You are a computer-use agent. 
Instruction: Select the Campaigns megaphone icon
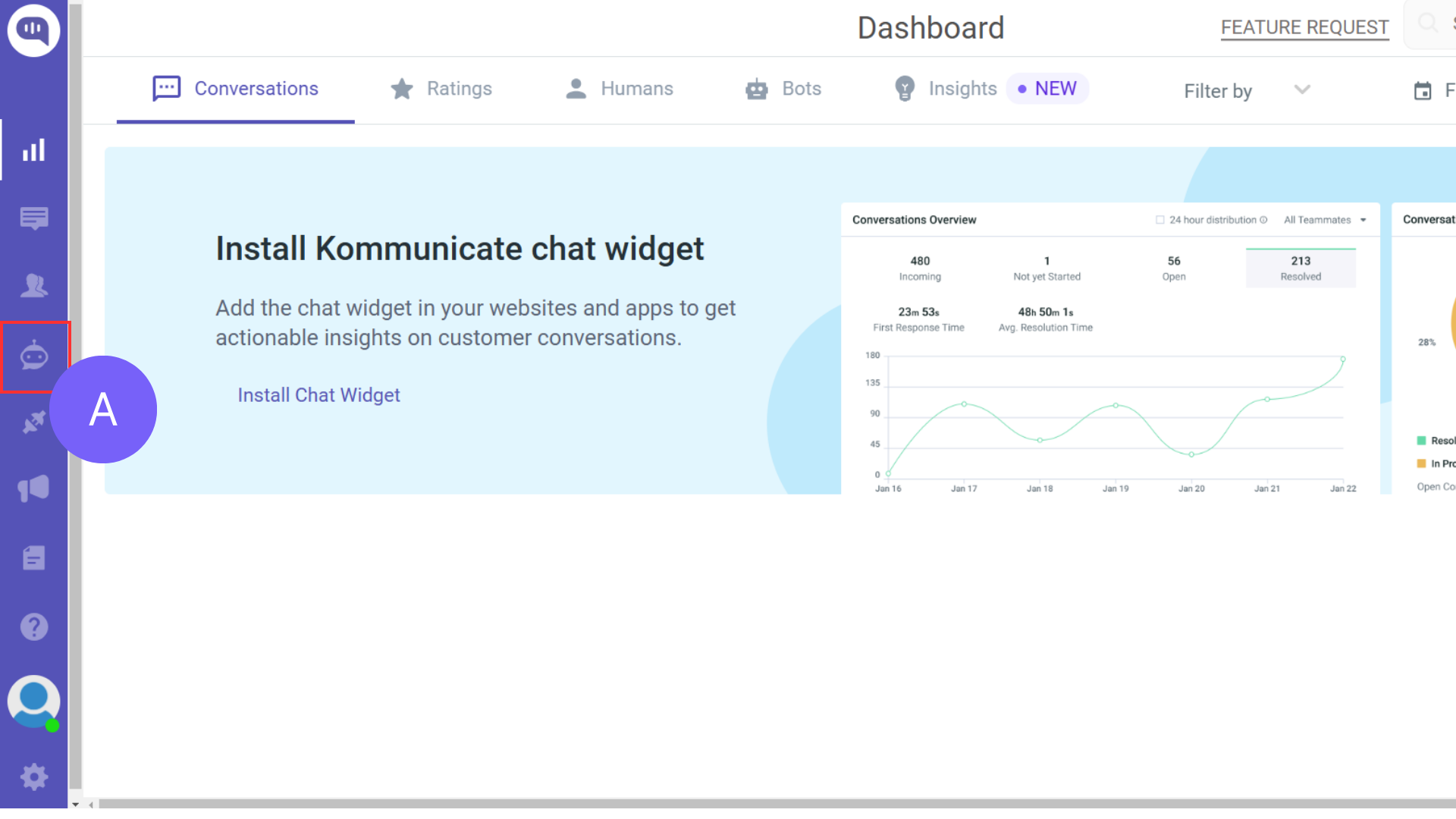pos(33,488)
